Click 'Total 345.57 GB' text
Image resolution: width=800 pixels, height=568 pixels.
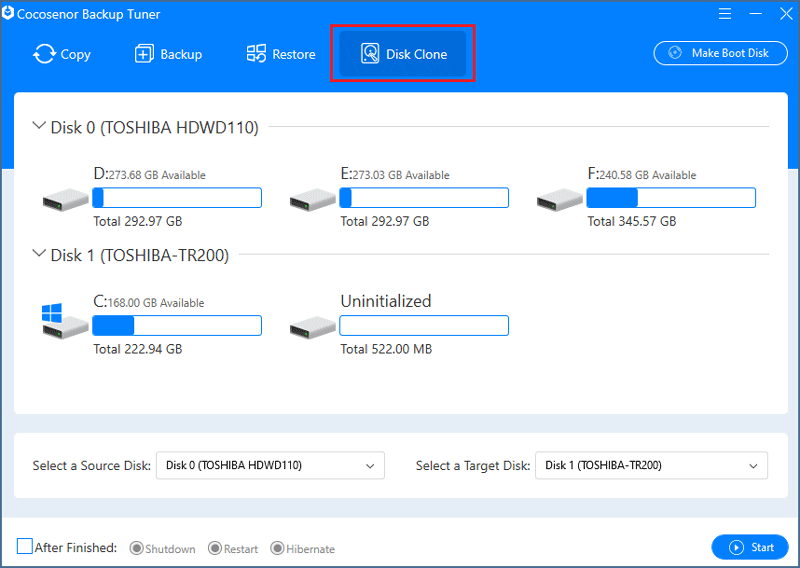tap(632, 221)
